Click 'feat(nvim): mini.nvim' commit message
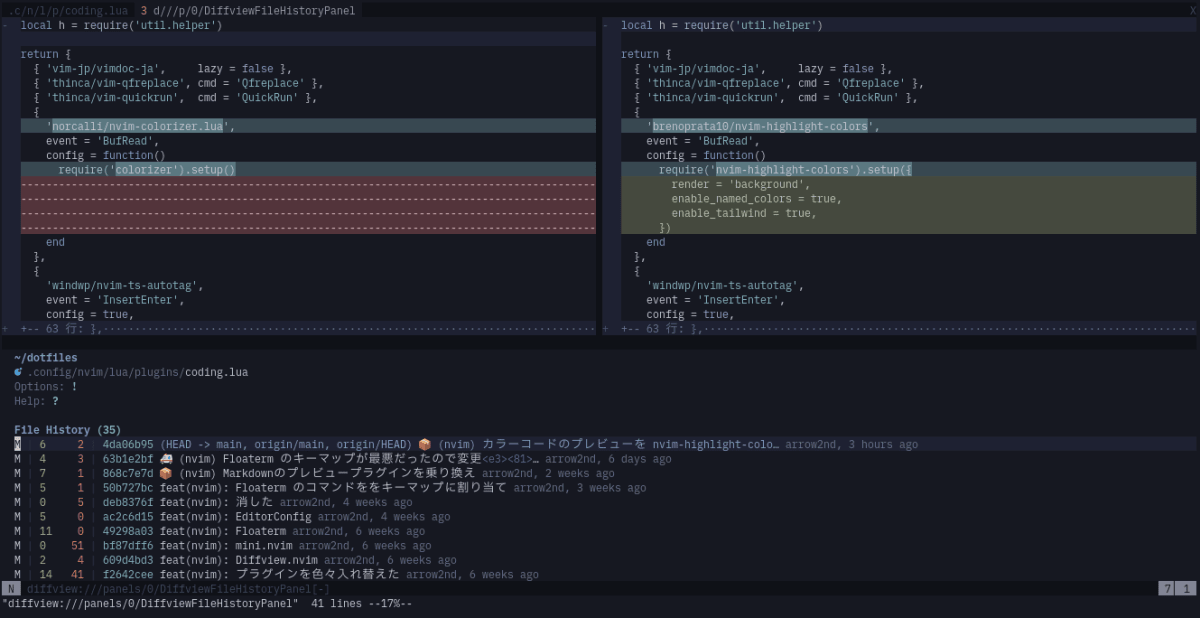 pos(226,546)
